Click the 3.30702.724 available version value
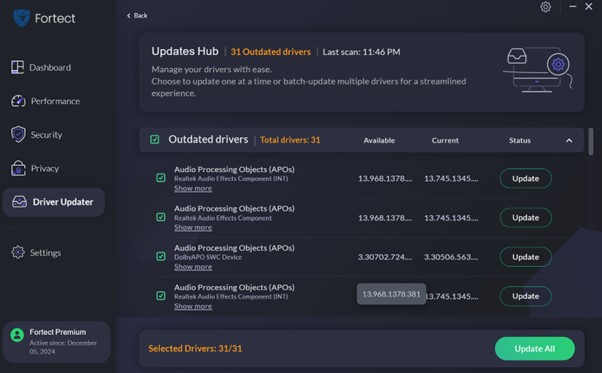The image size is (602, 373). [x=385, y=257]
